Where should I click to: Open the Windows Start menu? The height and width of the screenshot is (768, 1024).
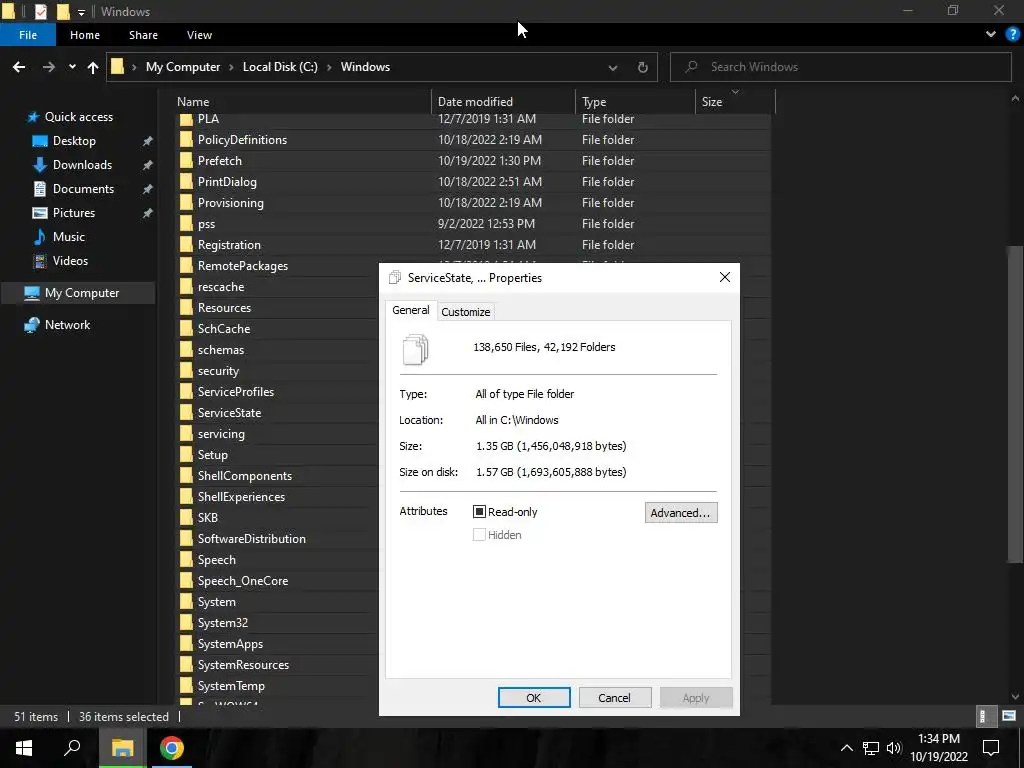[x=24, y=748]
